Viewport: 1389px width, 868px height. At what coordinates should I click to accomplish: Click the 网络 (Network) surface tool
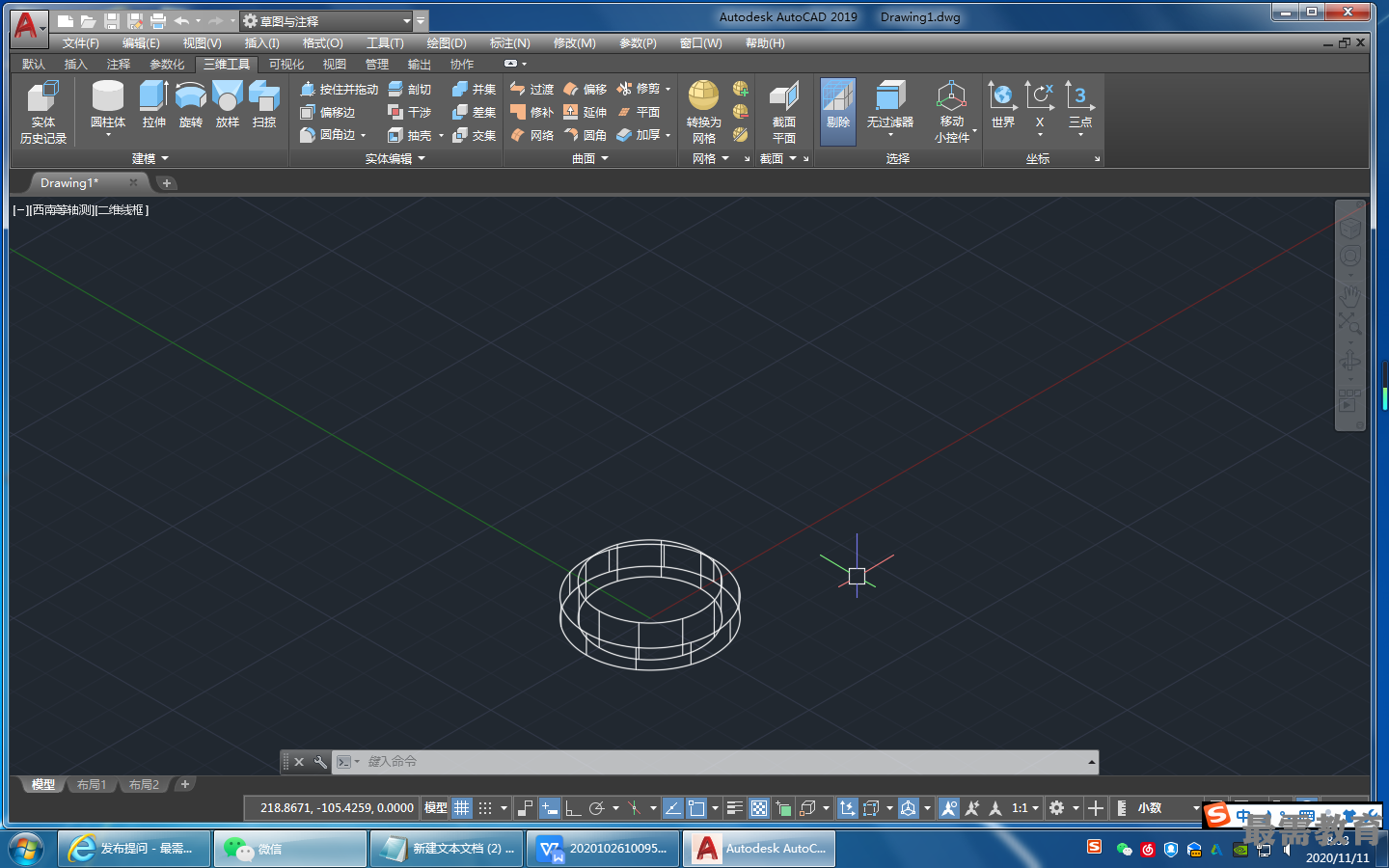[531, 135]
